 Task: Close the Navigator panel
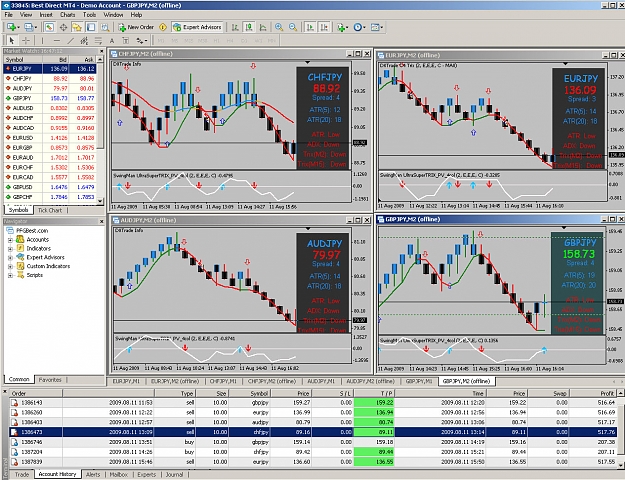(101, 221)
